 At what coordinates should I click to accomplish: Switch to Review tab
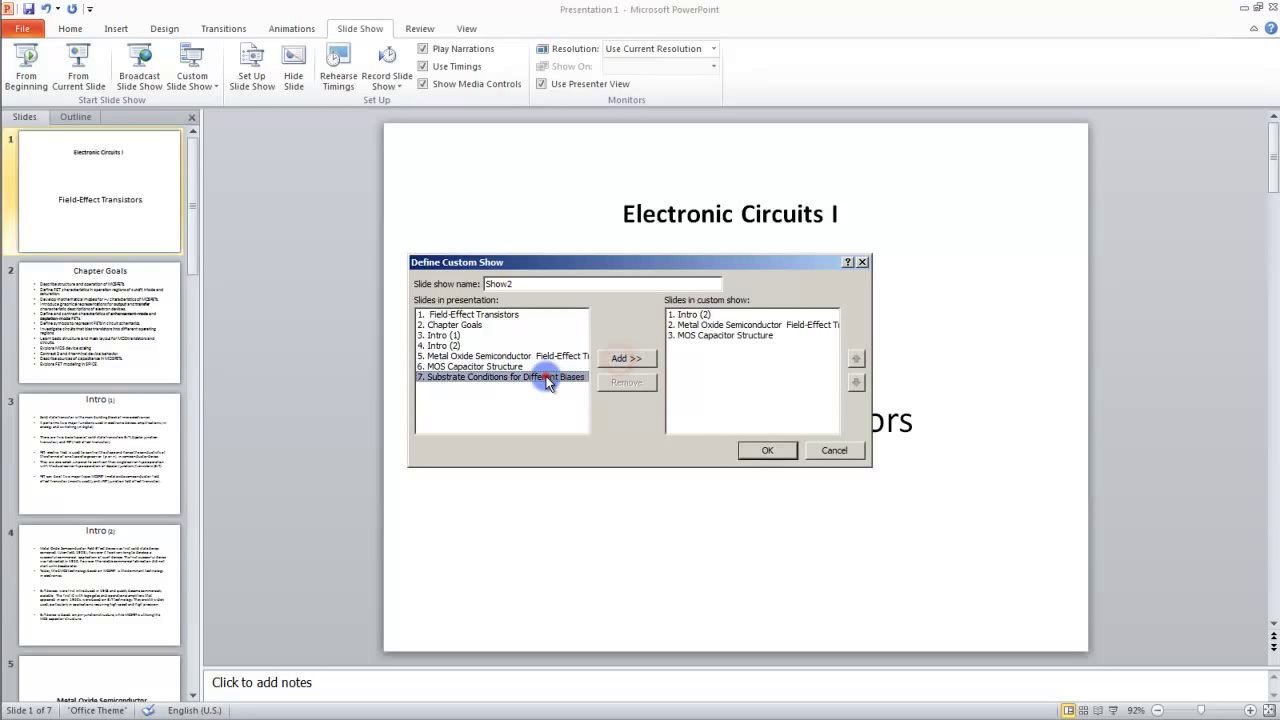point(419,29)
